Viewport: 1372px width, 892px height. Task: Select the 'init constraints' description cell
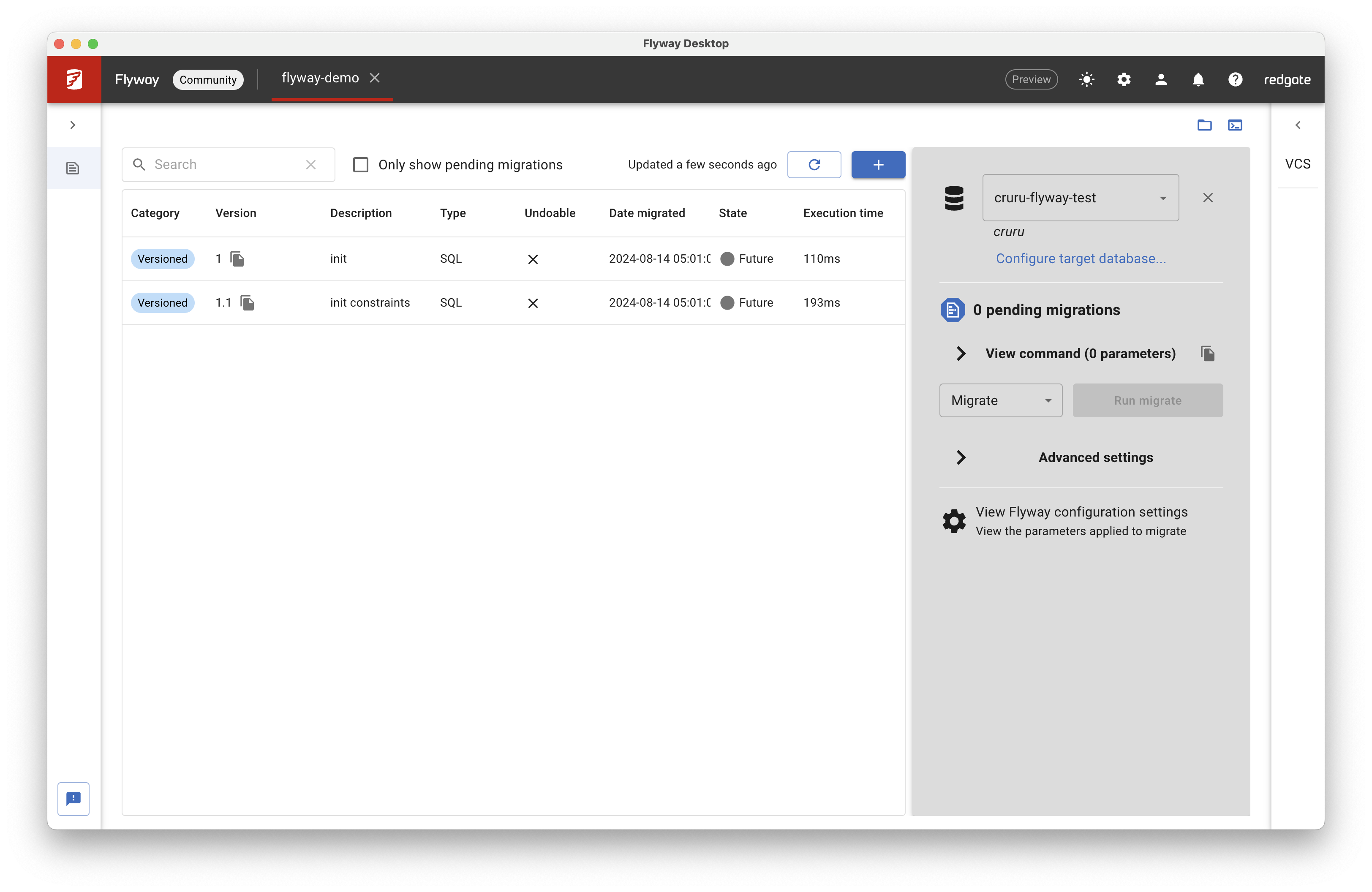pyautogui.click(x=370, y=302)
